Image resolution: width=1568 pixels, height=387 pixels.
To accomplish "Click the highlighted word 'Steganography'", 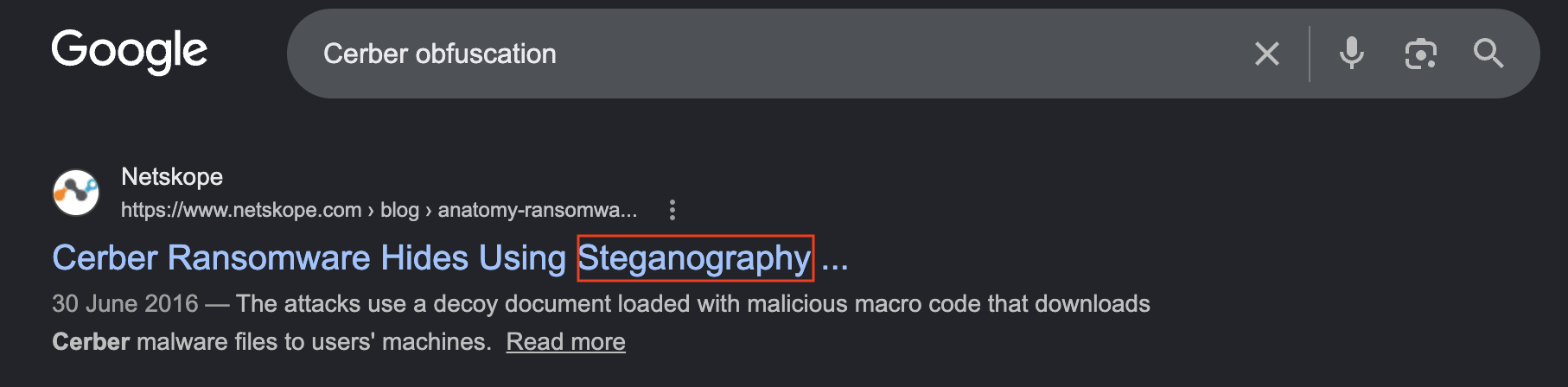I will click(x=695, y=258).
